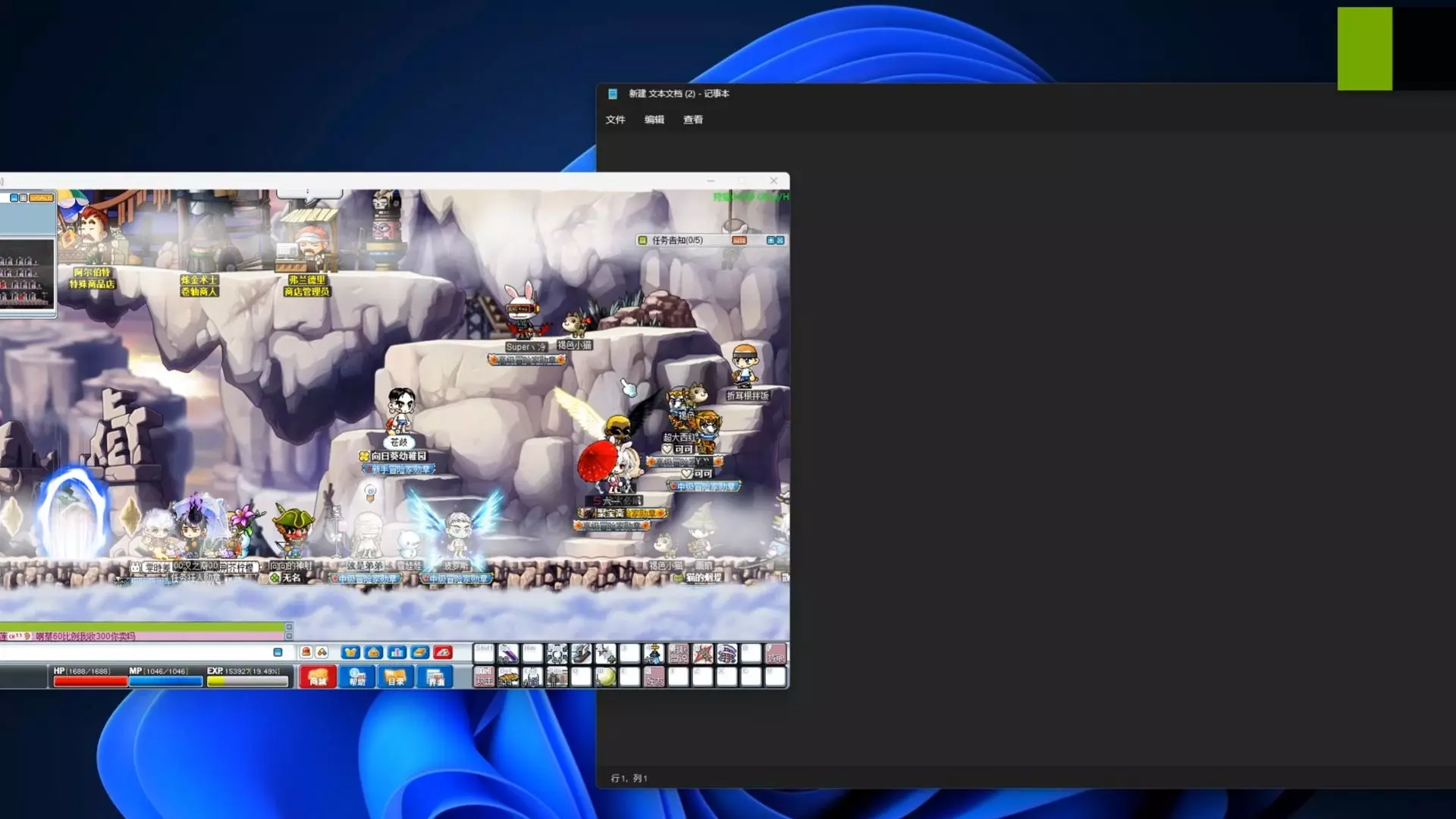Click the red megaphone icon beside chat
This screenshot has width=1456, height=819.
(x=306, y=652)
